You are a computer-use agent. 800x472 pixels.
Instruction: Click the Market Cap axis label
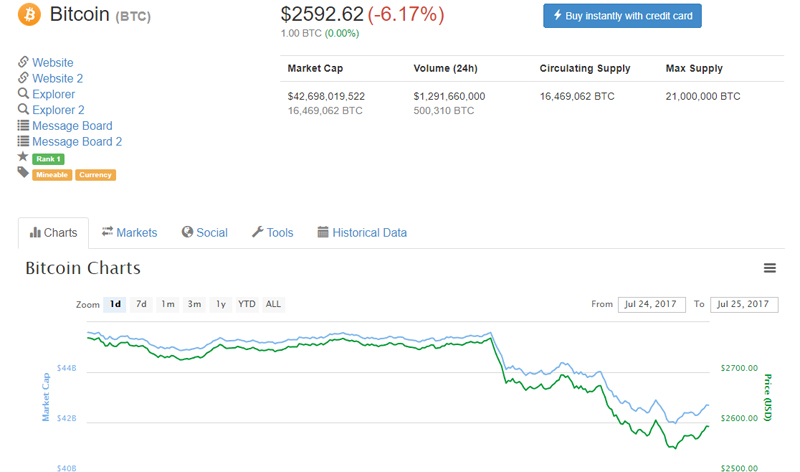click(x=46, y=397)
